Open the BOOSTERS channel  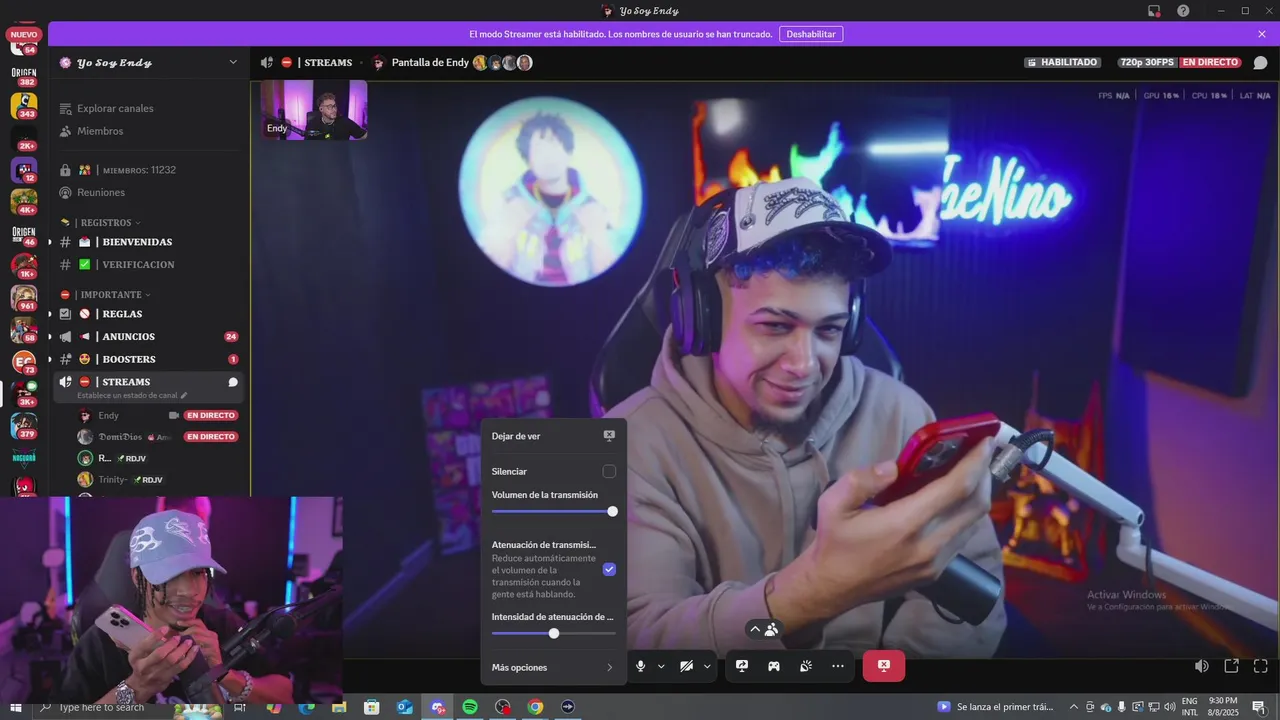[148, 359]
